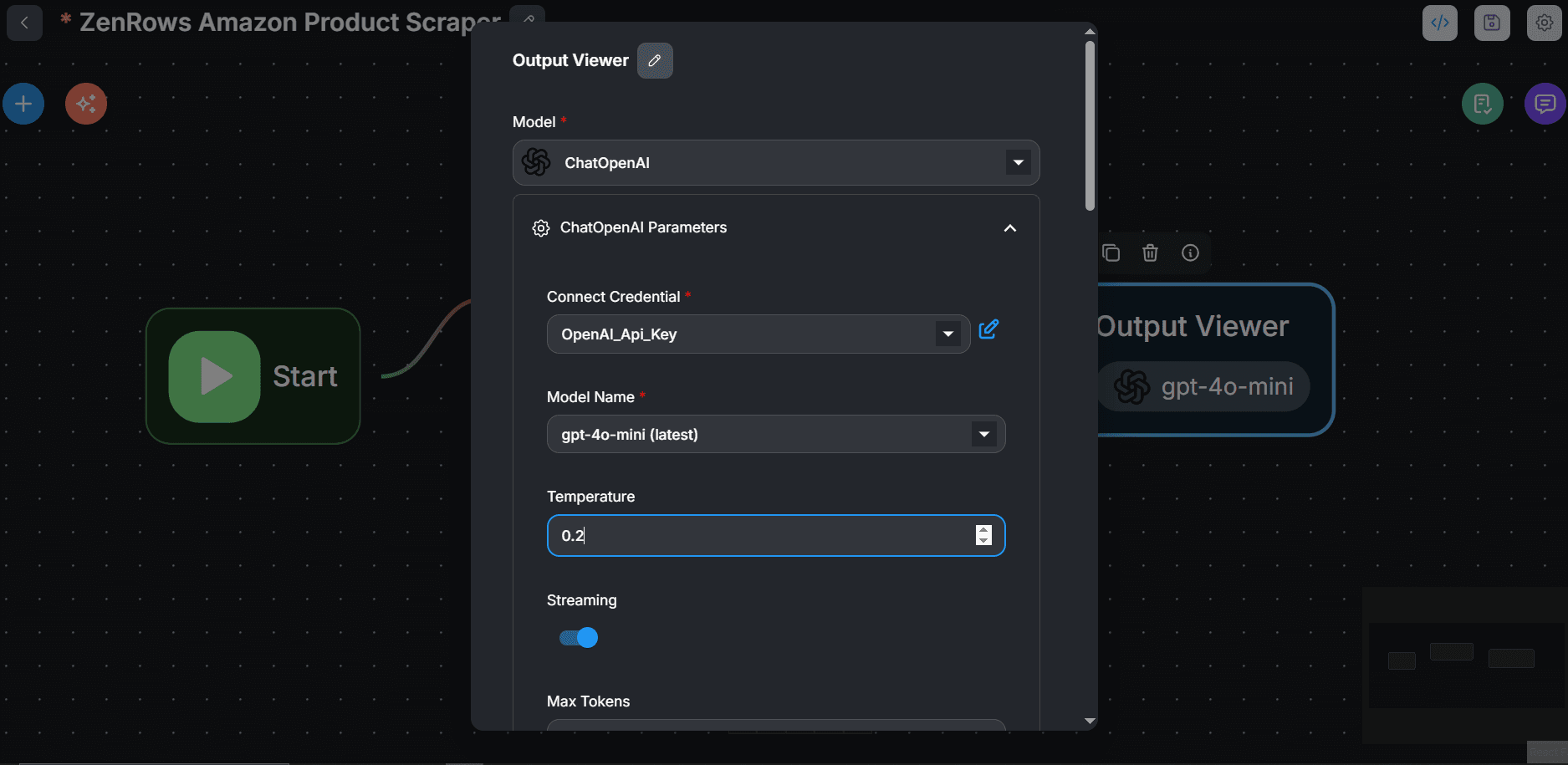This screenshot has width=1568, height=765.
Task: Duplicate the Output Viewer node
Action: [x=1111, y=252]
